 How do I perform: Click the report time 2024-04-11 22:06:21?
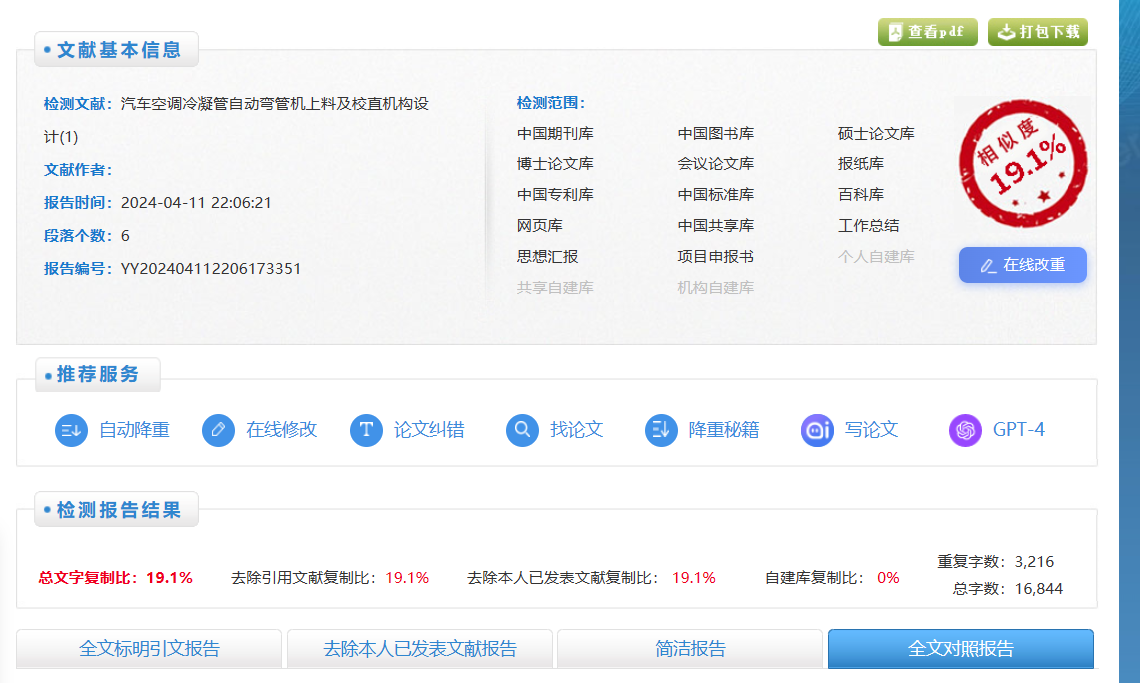(196, 203)
